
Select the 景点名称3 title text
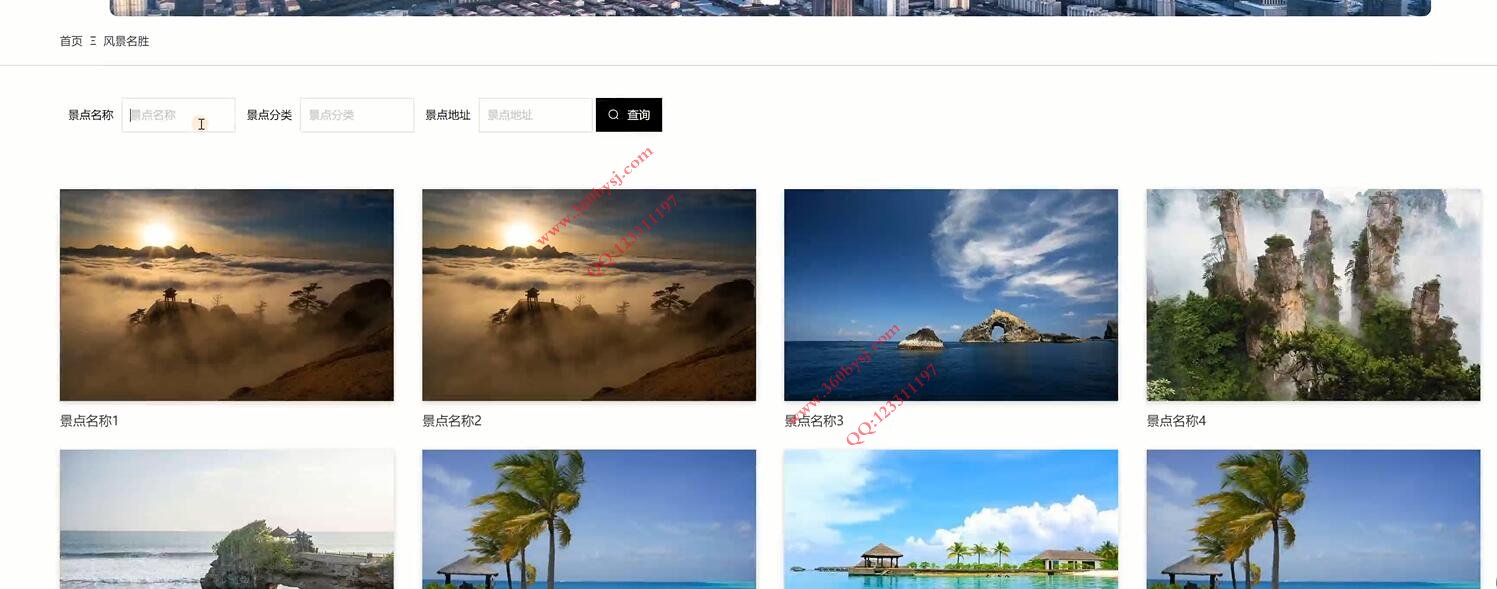(814, 421)
